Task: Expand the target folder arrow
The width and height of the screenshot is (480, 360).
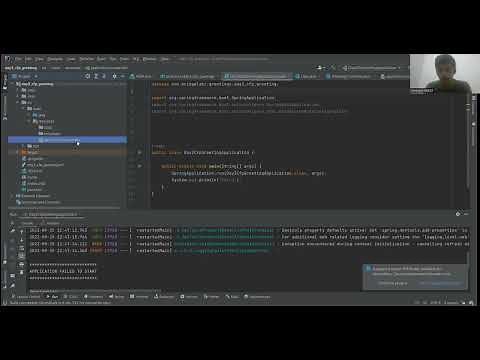Action: pos(18,152)
